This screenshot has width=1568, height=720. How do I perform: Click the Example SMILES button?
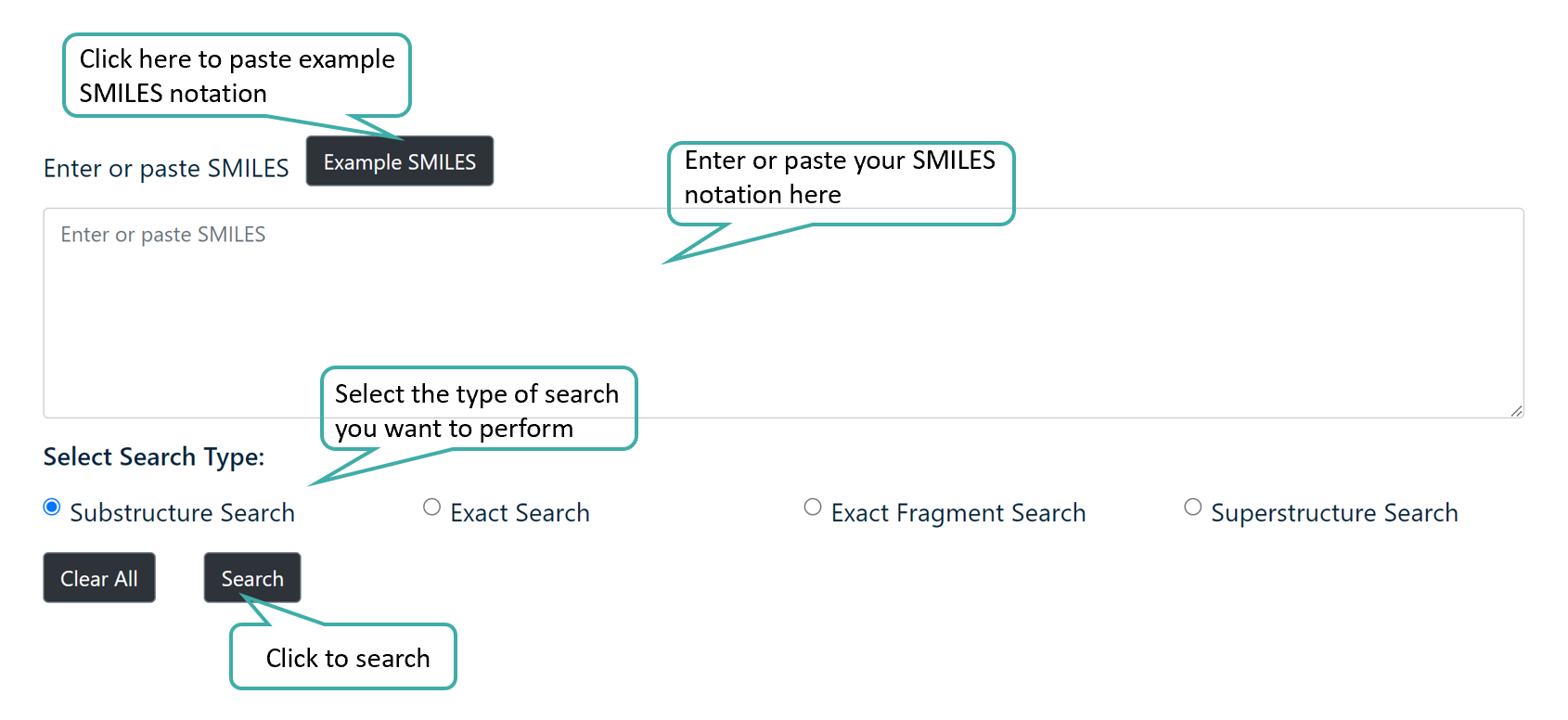[x=399, y=161]
